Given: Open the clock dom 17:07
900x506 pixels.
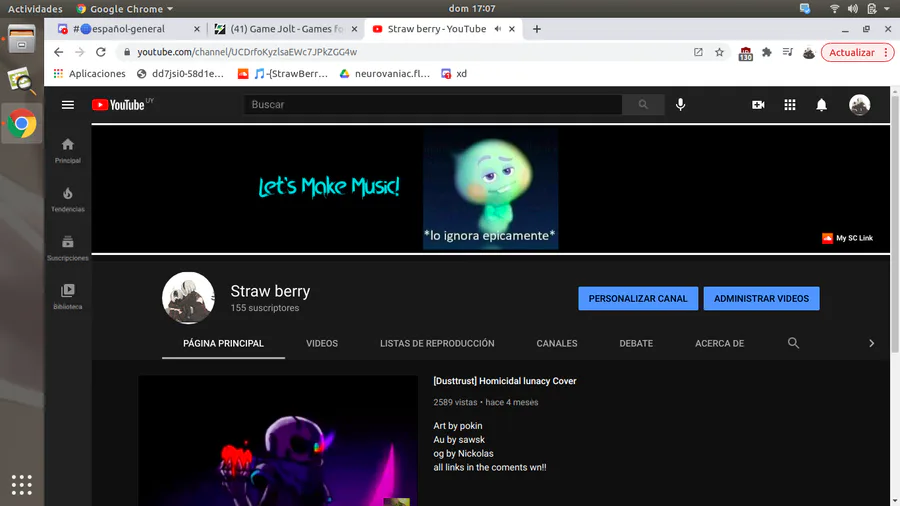Looking at the screenshot, I should pyautogui.click(x=472, y=9).
